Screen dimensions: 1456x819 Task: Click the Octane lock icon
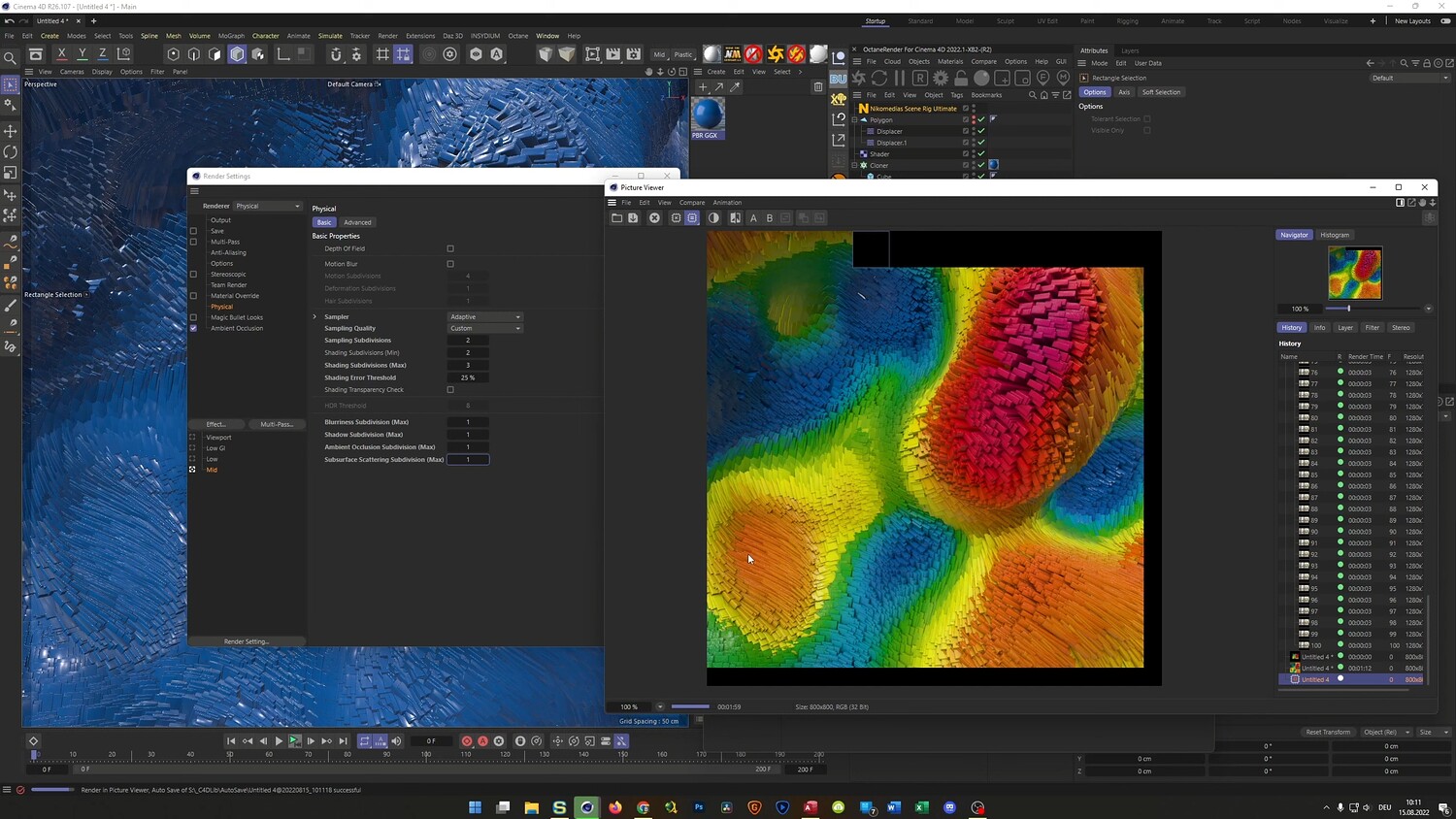click(961, 78)
